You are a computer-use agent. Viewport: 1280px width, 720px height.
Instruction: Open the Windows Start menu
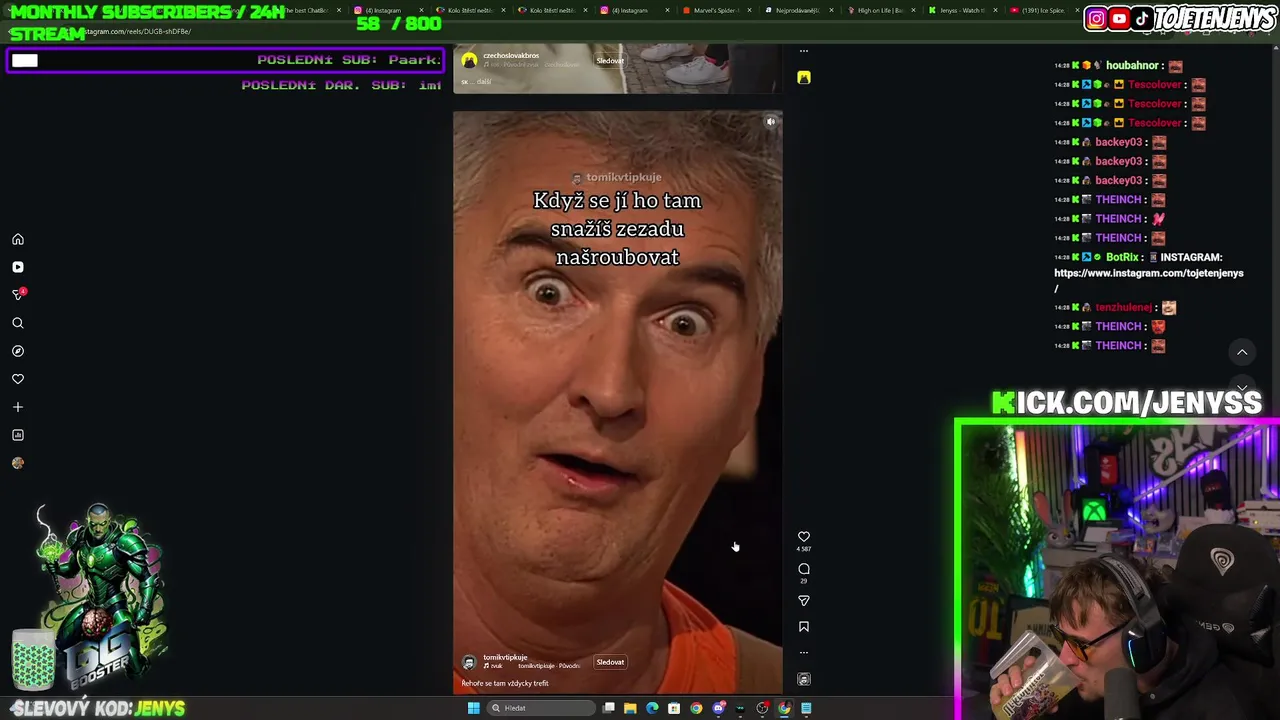click(x=474, y=708)
